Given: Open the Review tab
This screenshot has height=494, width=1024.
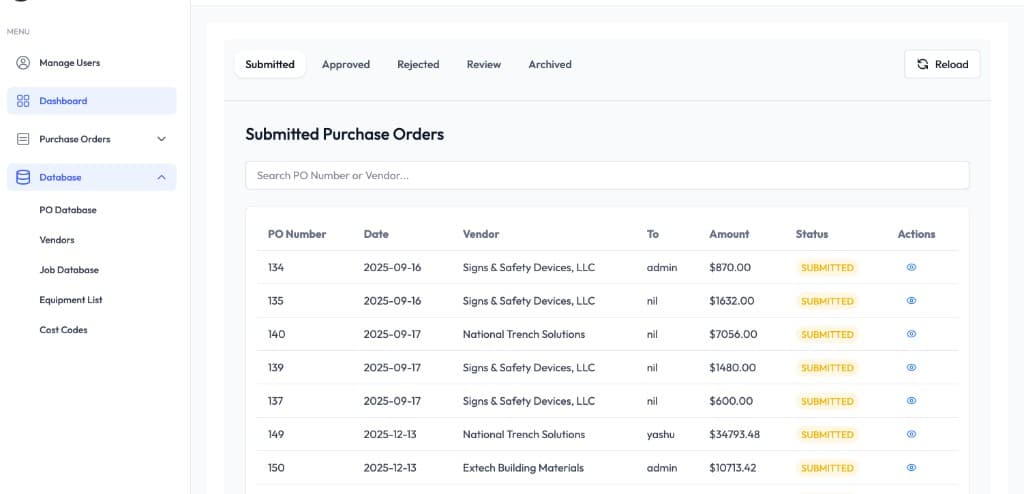Looking at the screenshot, I should pyautogui.click(x=484, y=64).
